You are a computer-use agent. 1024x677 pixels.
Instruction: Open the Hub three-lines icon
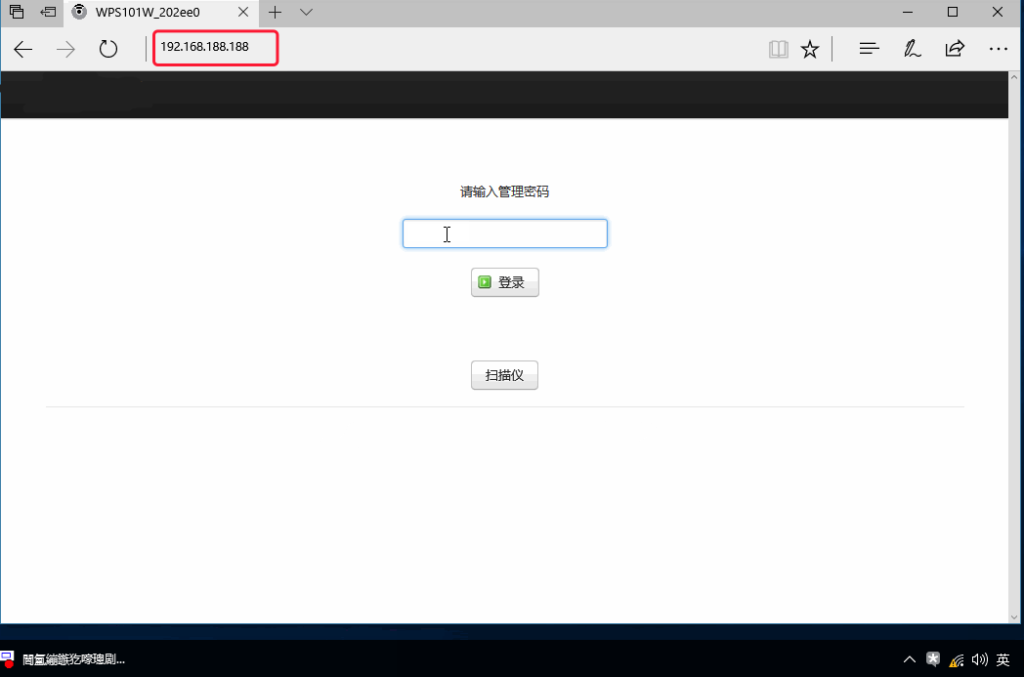869,49
